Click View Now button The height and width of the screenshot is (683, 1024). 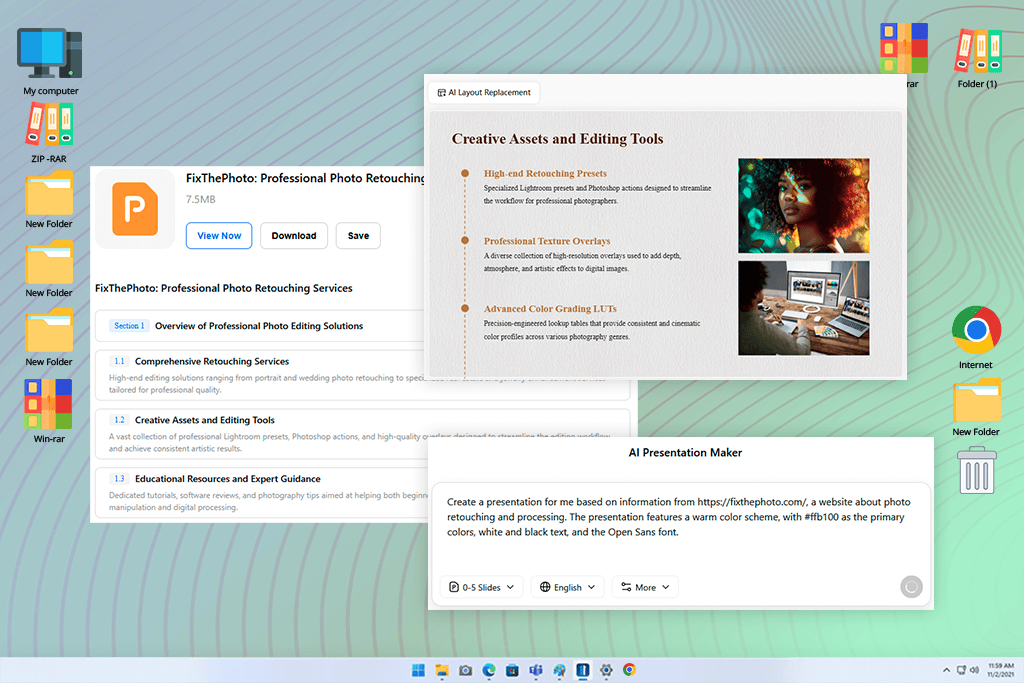pyautogui.click(x=219, y=236)
